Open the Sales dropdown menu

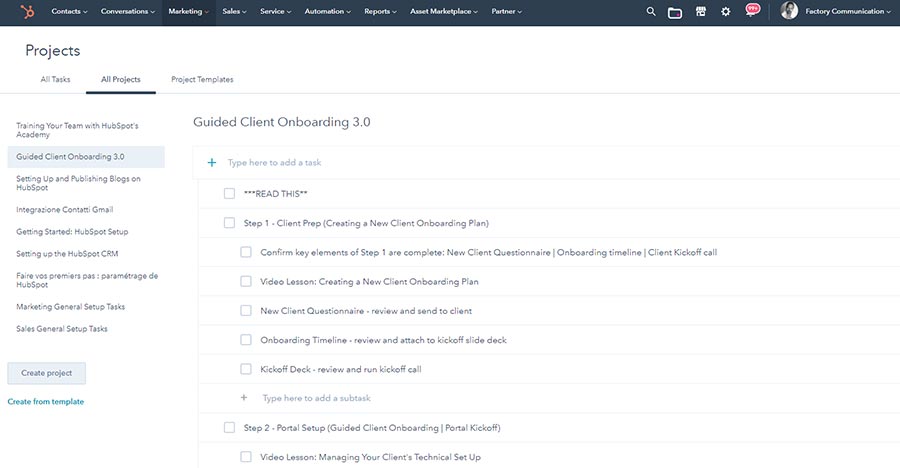235,11
